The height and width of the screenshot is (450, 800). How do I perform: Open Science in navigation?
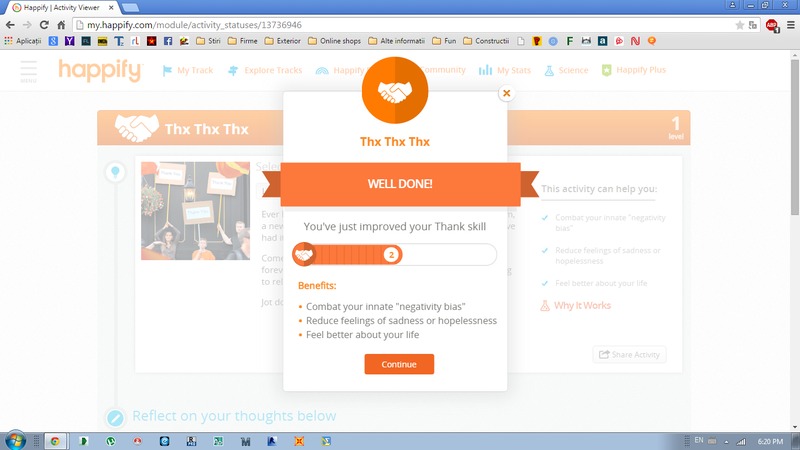(566, 70)
